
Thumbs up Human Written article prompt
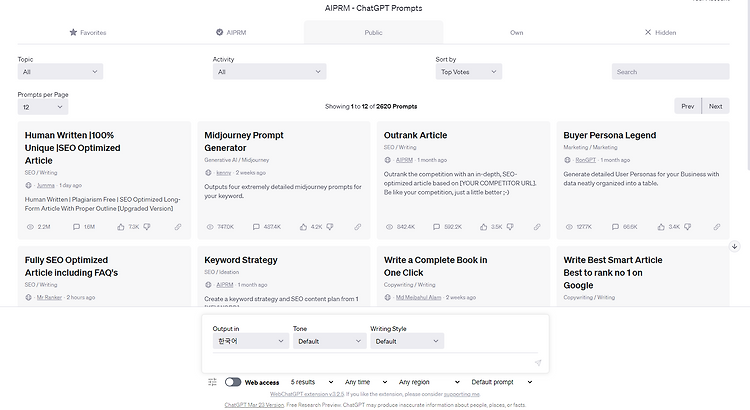[x=121, y=227]
